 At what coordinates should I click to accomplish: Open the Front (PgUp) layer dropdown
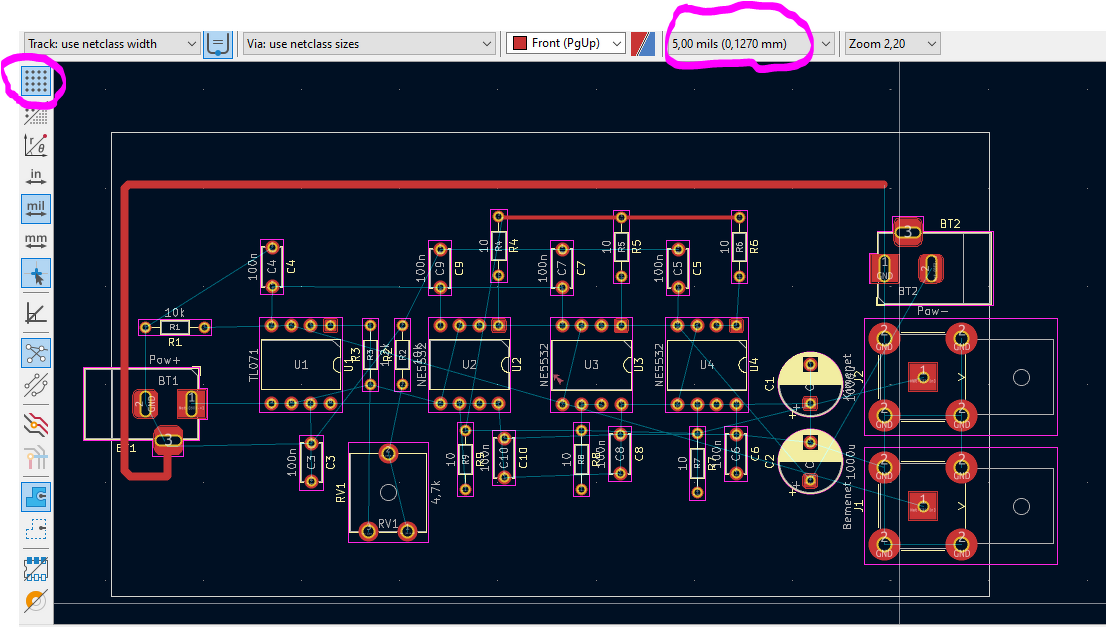click(x=566, y=44)
